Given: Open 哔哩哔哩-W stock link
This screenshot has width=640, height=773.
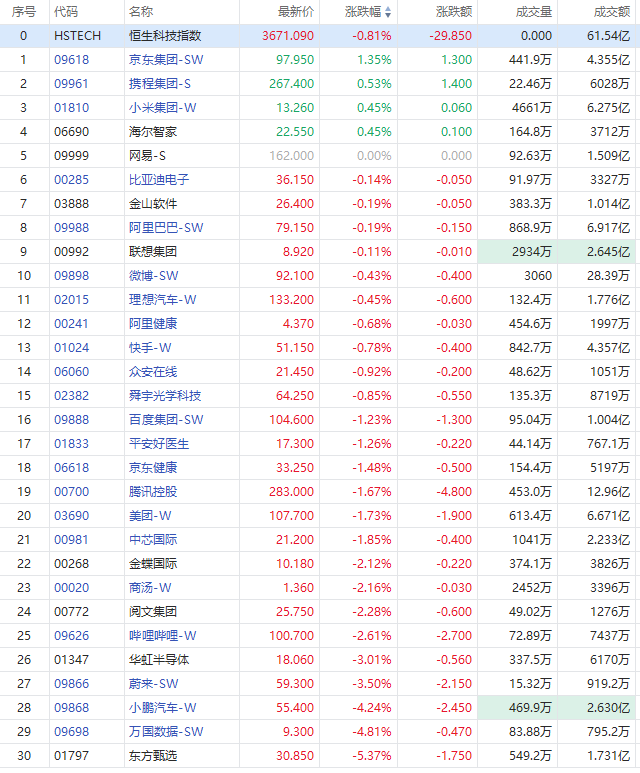Looking at the screenshot, I should coord(163,635).
